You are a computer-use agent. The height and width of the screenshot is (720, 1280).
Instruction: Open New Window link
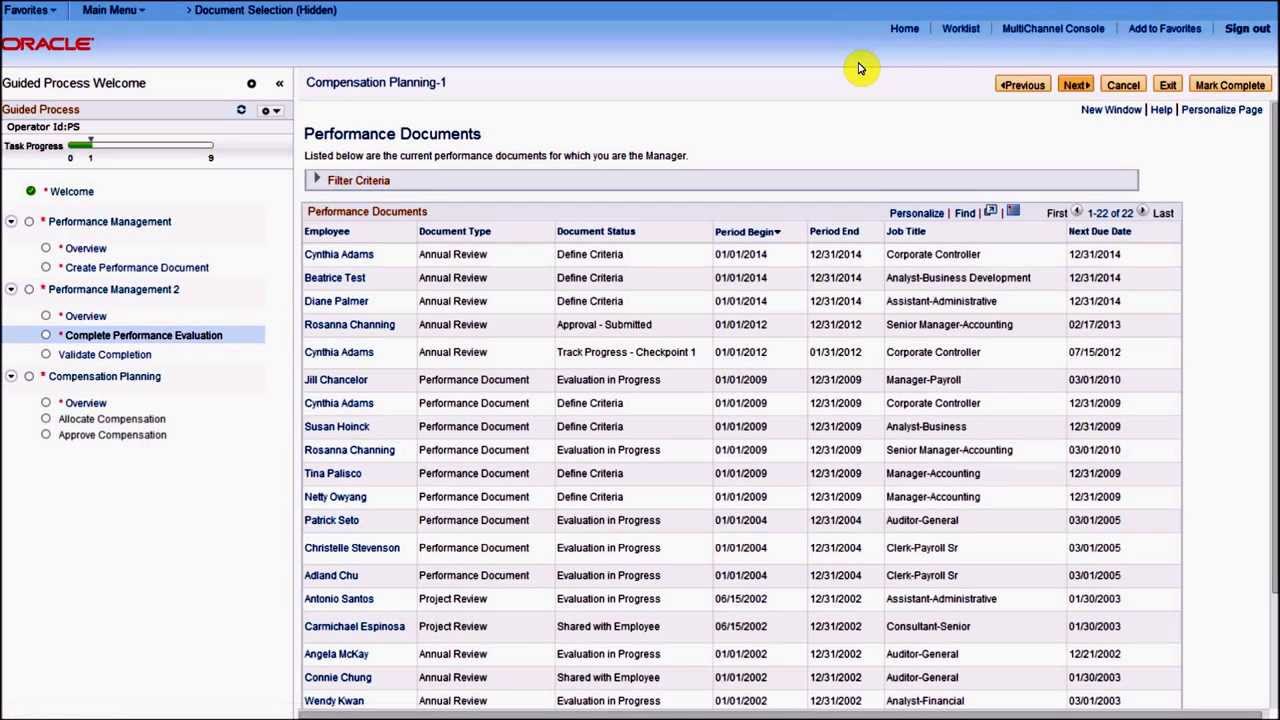pos(1110,110)
